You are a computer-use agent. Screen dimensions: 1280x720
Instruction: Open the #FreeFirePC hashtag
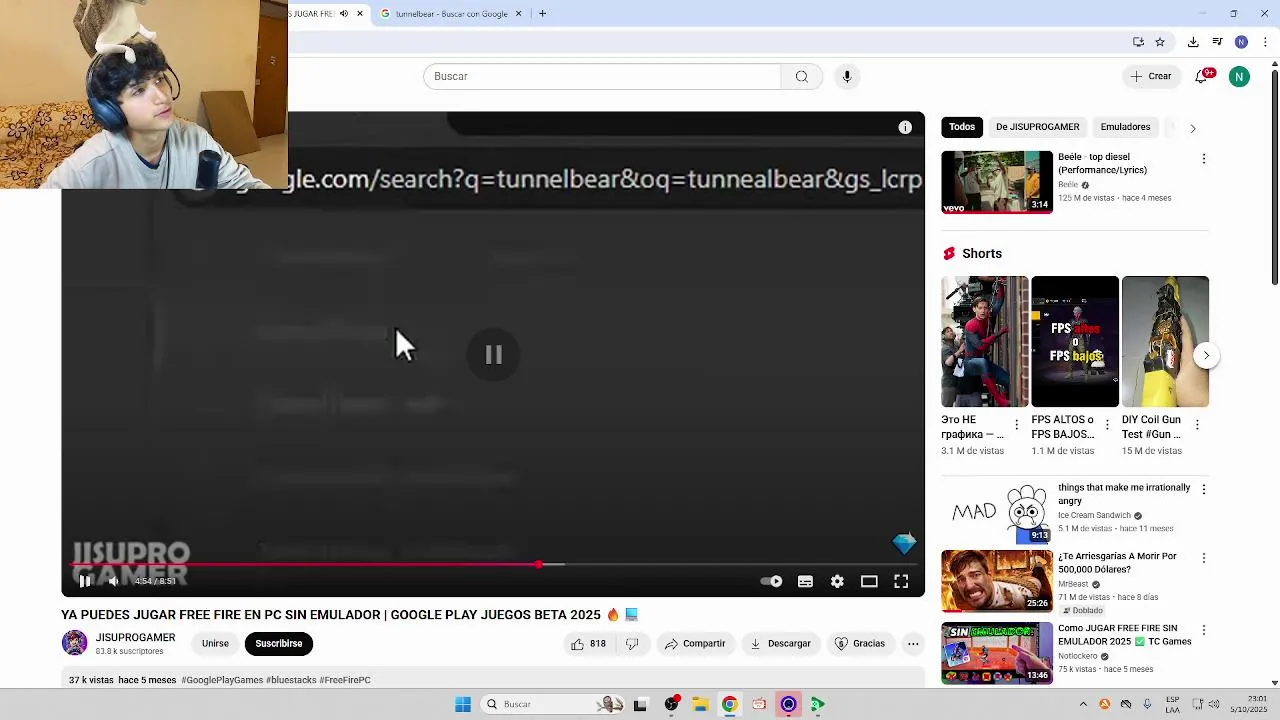(345, 680)
